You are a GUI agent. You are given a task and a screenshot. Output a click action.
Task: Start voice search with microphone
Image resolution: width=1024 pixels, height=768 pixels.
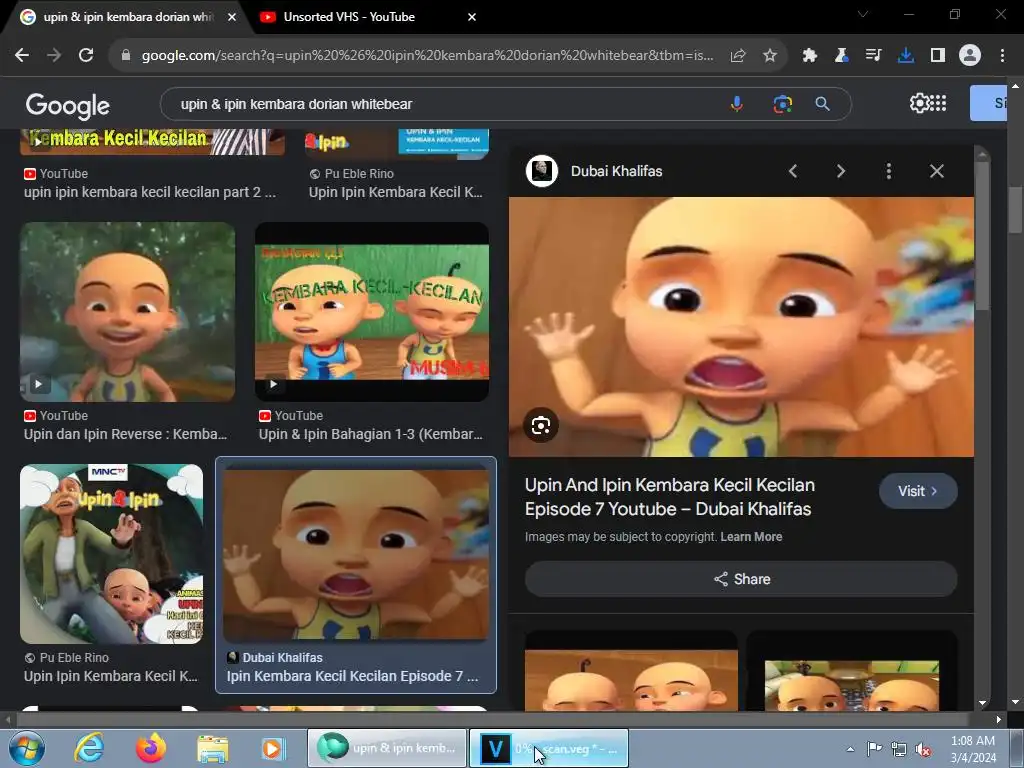[737, 104]
